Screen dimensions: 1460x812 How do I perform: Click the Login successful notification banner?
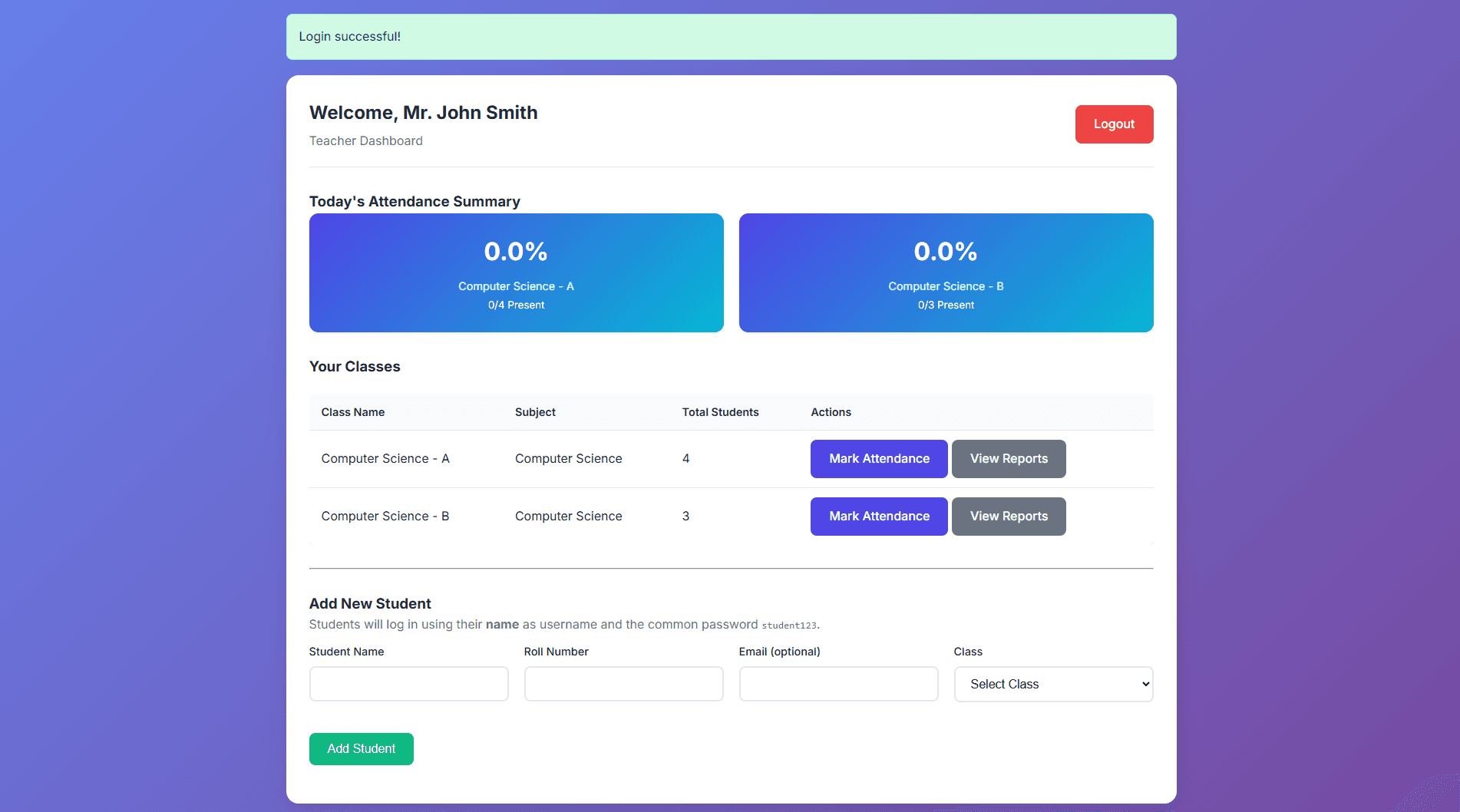(x=731, y=37)
